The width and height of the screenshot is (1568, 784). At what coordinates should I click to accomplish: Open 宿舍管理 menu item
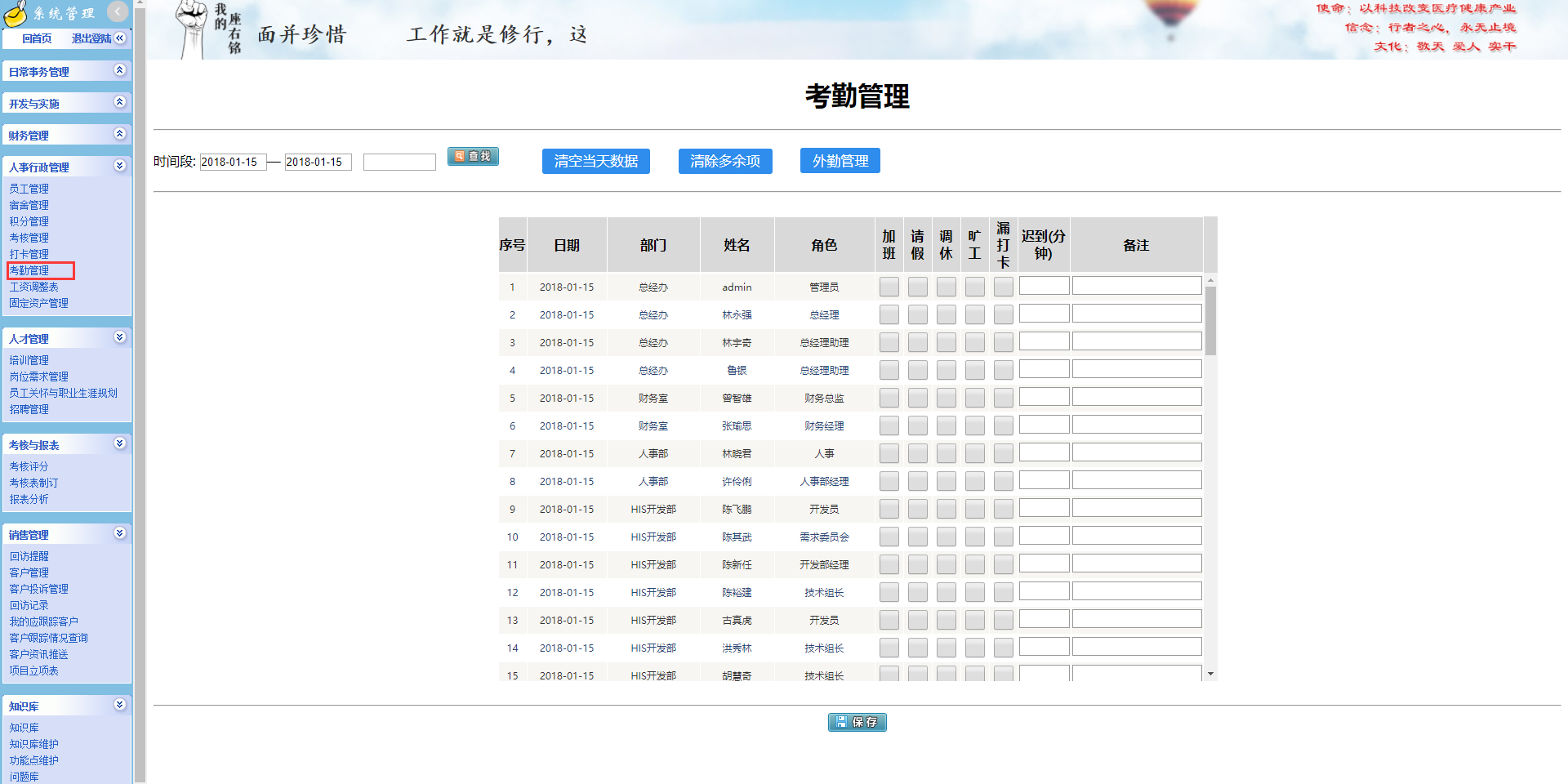29,205
